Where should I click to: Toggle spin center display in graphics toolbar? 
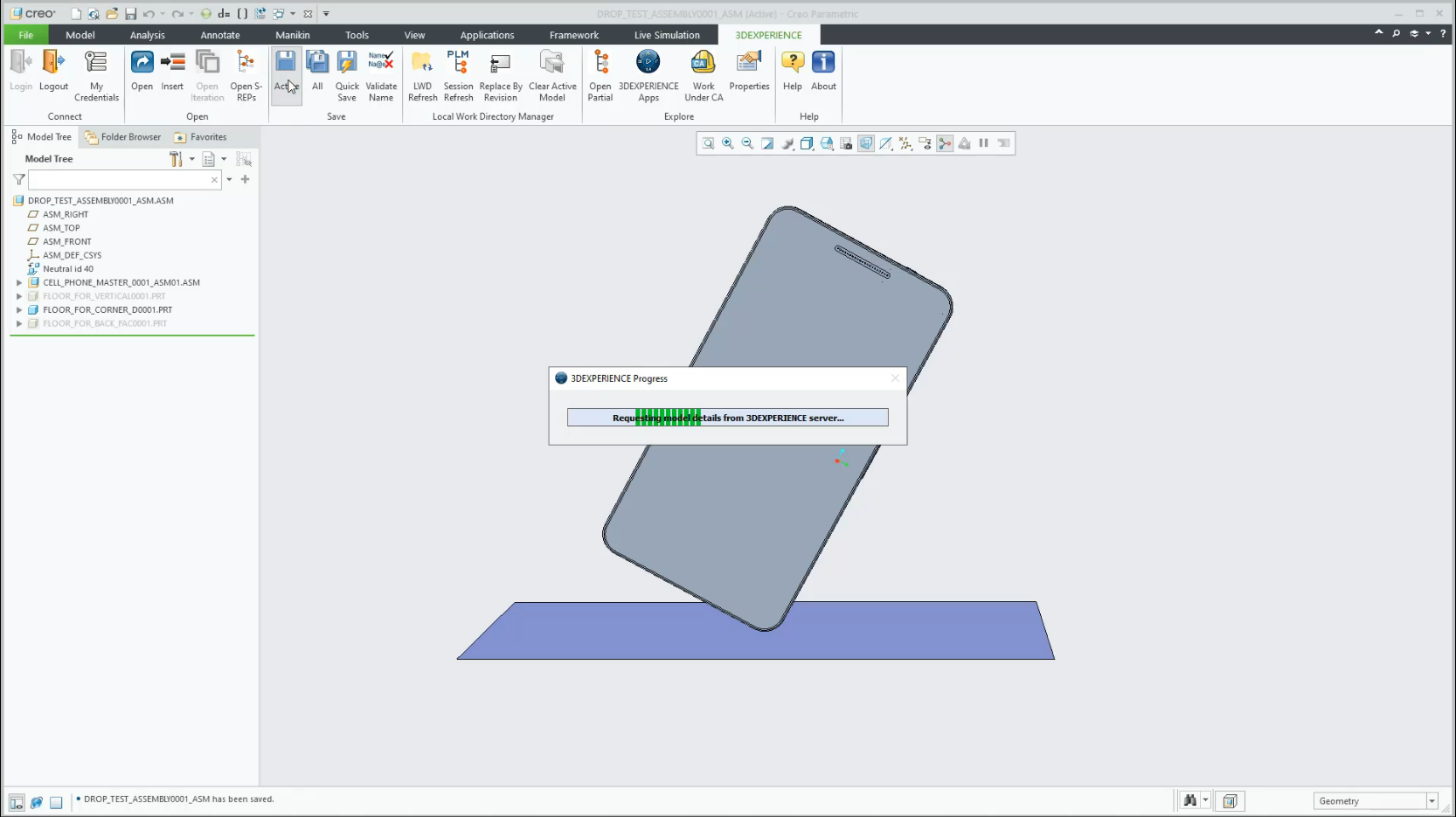[x=945, y=143]
